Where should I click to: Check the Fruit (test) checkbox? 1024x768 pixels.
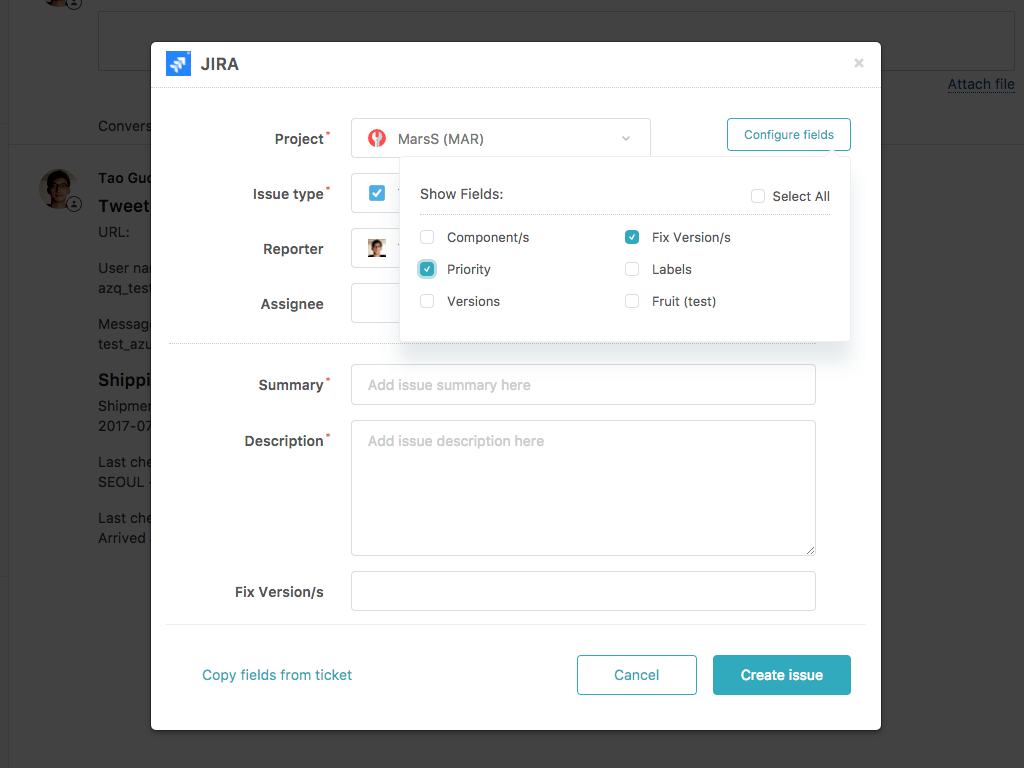pos(632,301)
